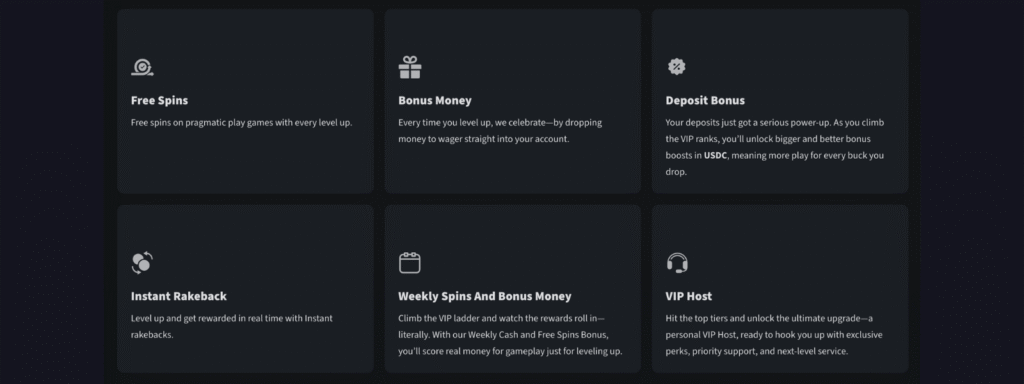Select the VIP Host heading
The width and height of the screenshot is (1024, 384).
(x=689, y=296)
